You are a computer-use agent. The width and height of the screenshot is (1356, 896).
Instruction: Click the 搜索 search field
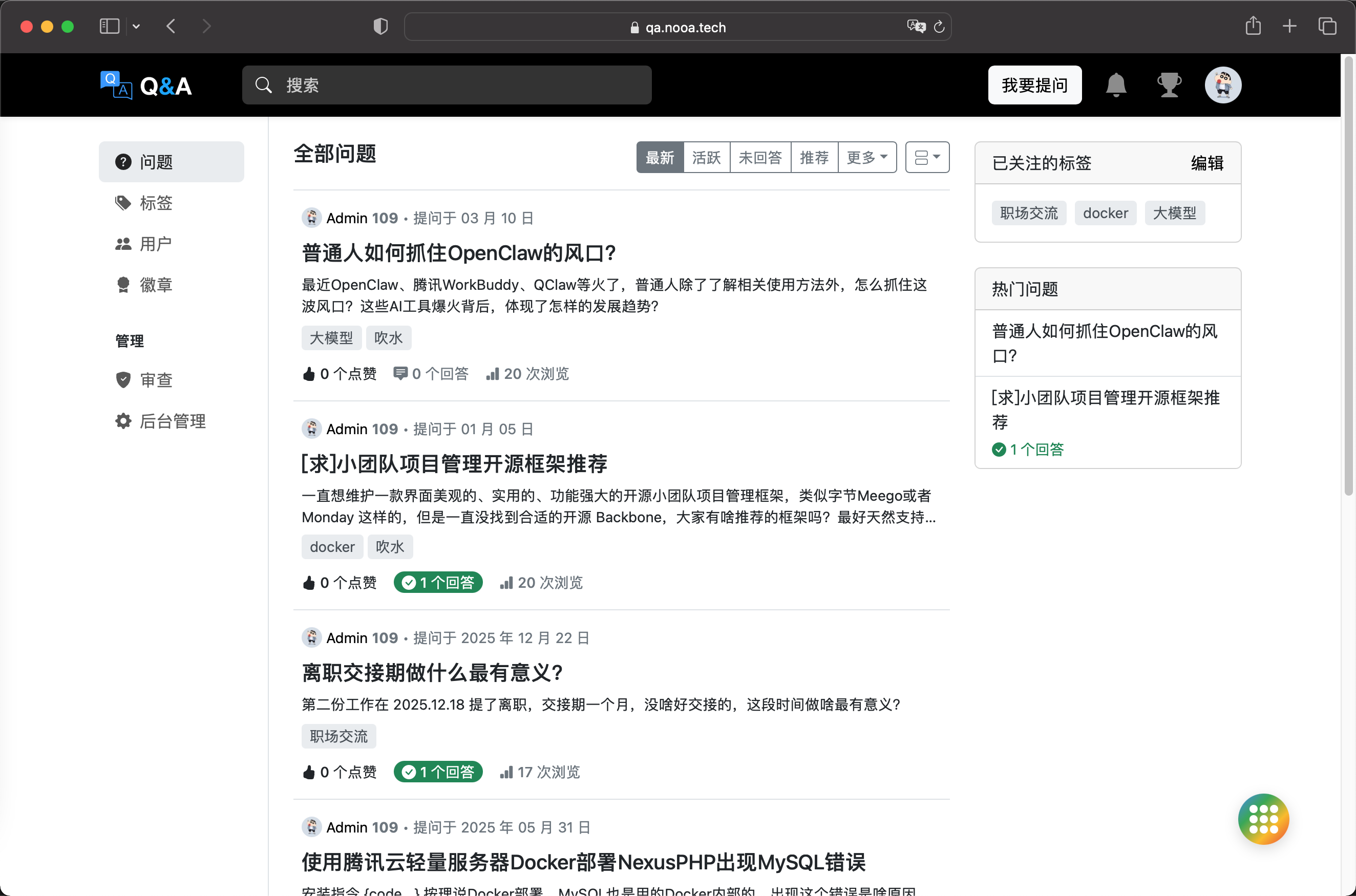[x=447, y=85]
